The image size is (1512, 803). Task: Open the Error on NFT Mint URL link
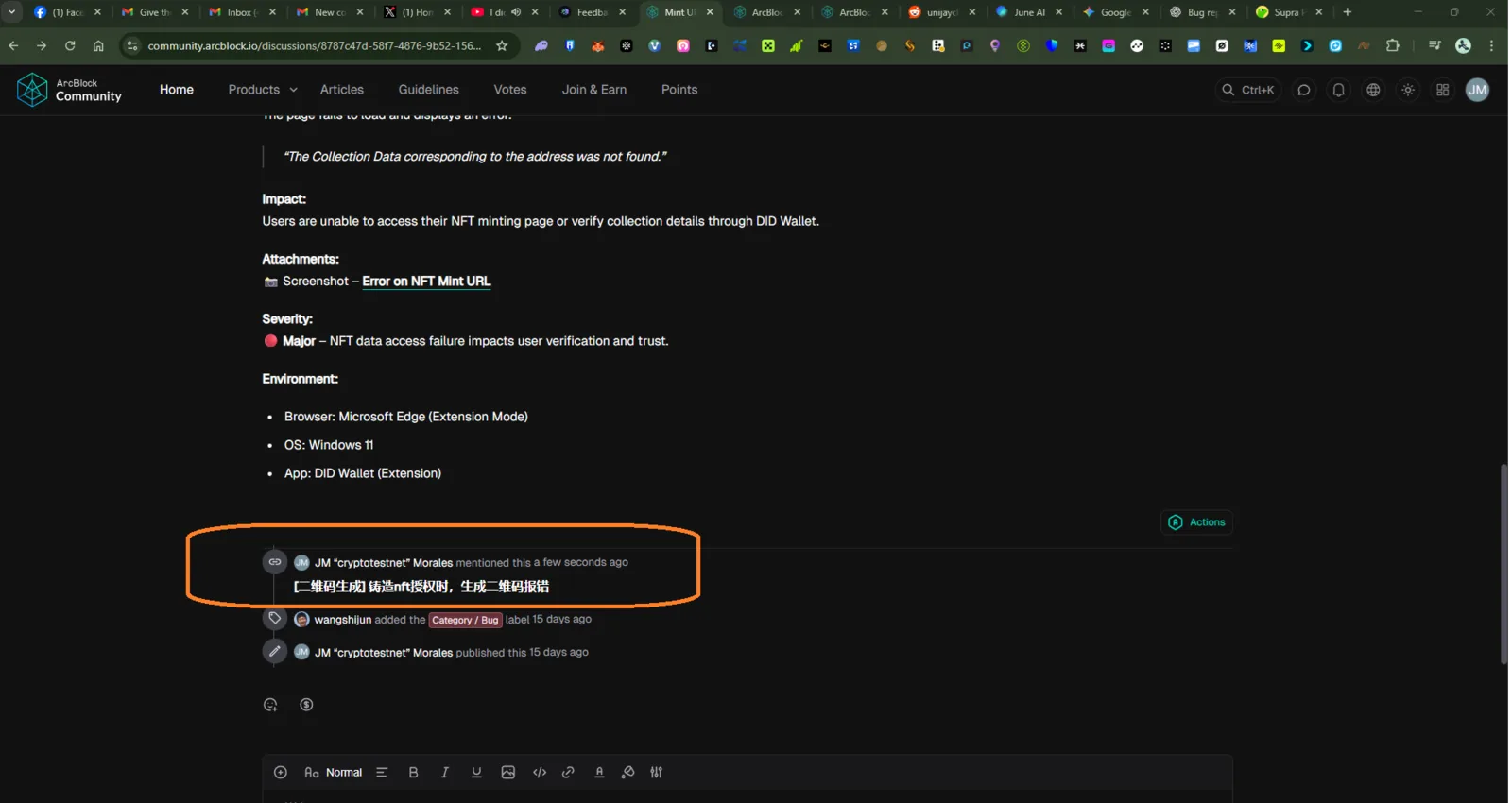426,282
